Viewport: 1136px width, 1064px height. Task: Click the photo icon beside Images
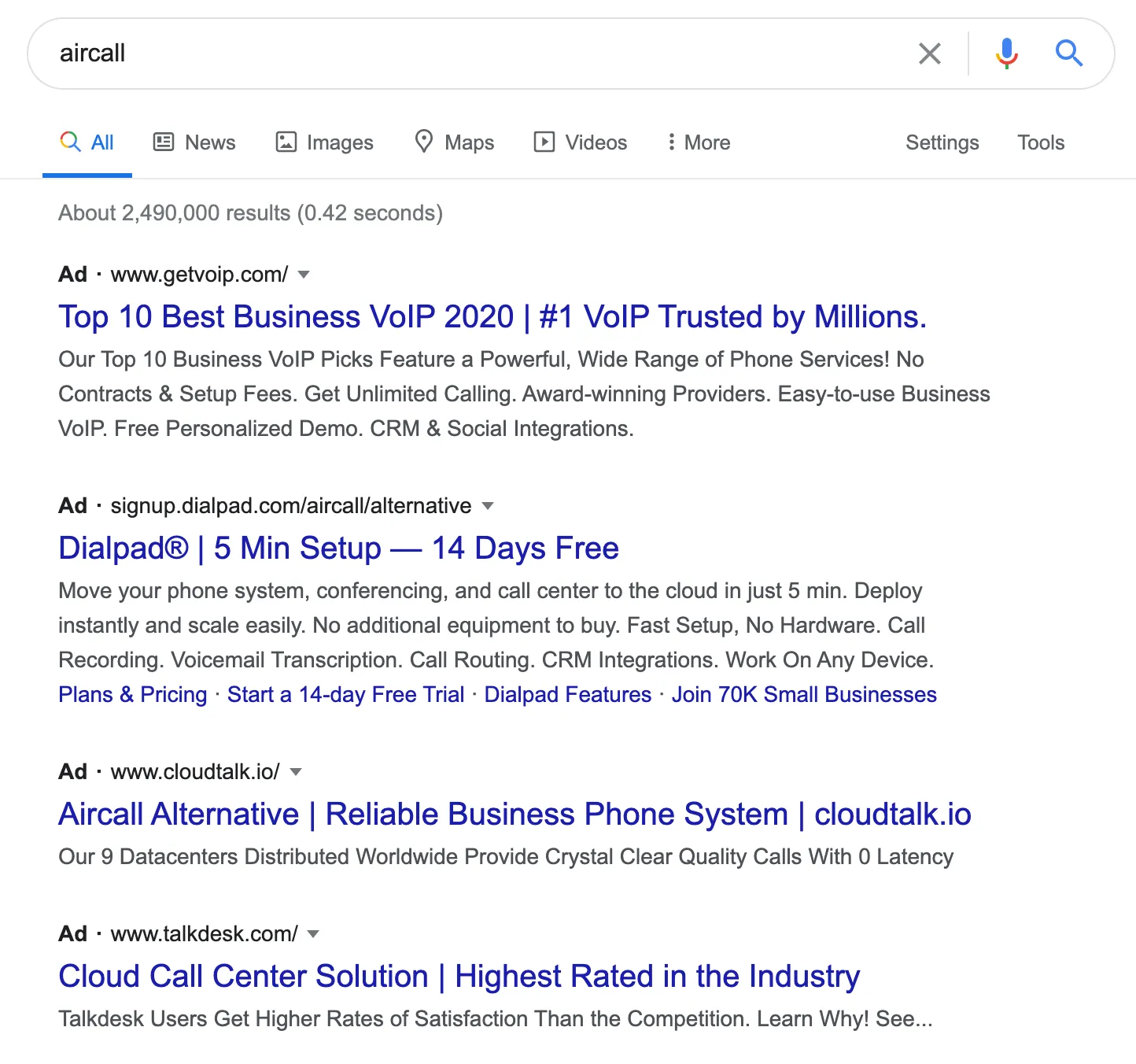pyautogui.click(x=285, y=142)
